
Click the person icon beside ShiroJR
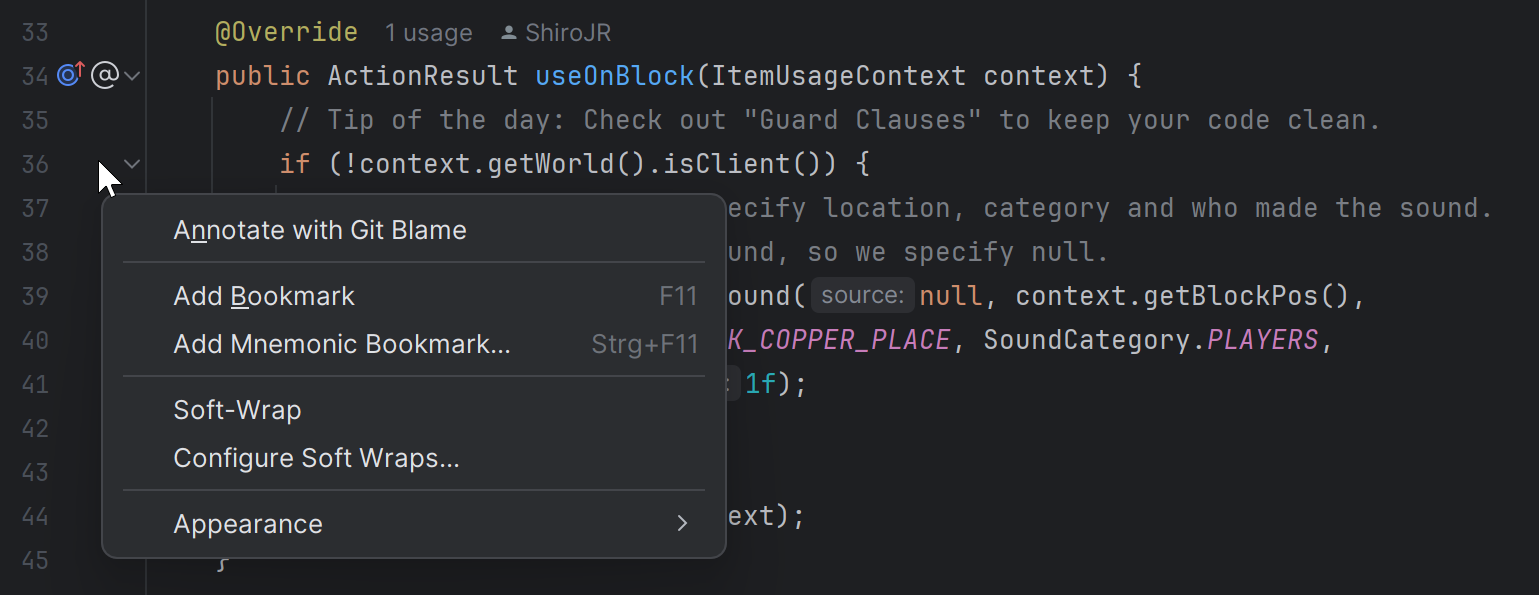508,33
